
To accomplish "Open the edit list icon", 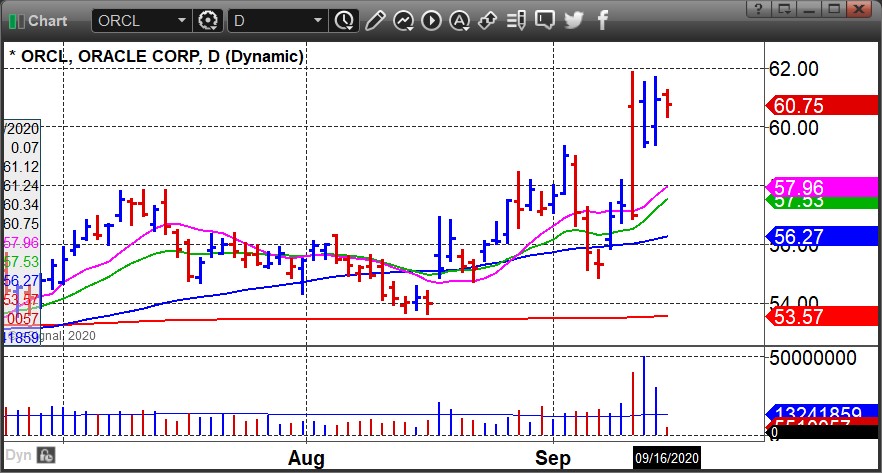I will tap(516, 21).
